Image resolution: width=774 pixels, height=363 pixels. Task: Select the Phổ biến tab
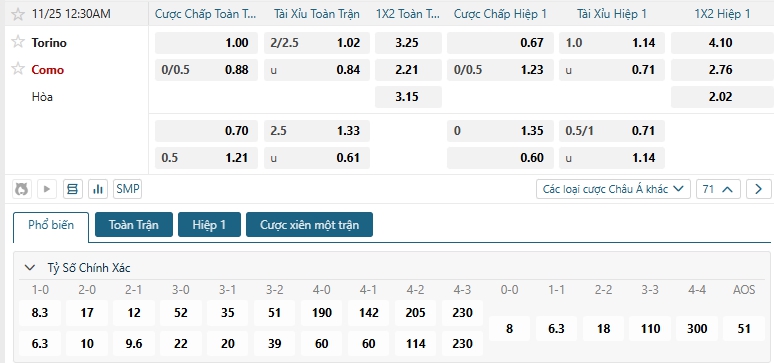51,226
